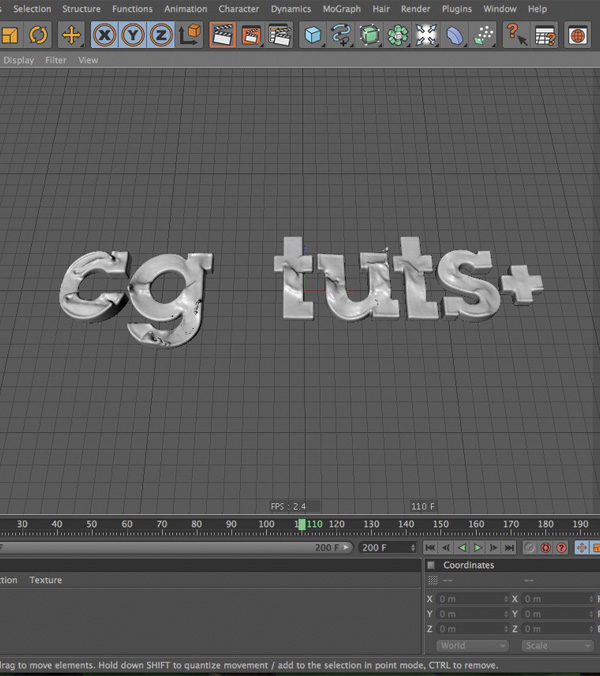The image size is (600, 676).
Task: Open the MoGraph menu
Action: tap(342, 9)
